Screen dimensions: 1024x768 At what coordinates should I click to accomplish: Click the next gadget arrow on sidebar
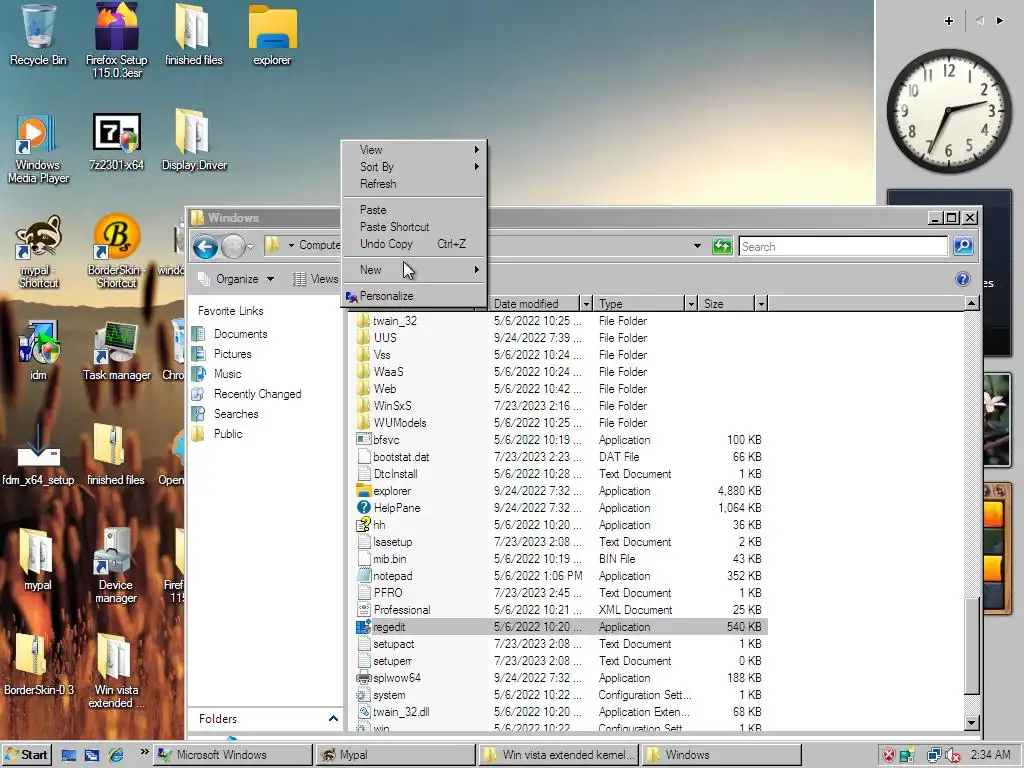[x=1000, y=21]
